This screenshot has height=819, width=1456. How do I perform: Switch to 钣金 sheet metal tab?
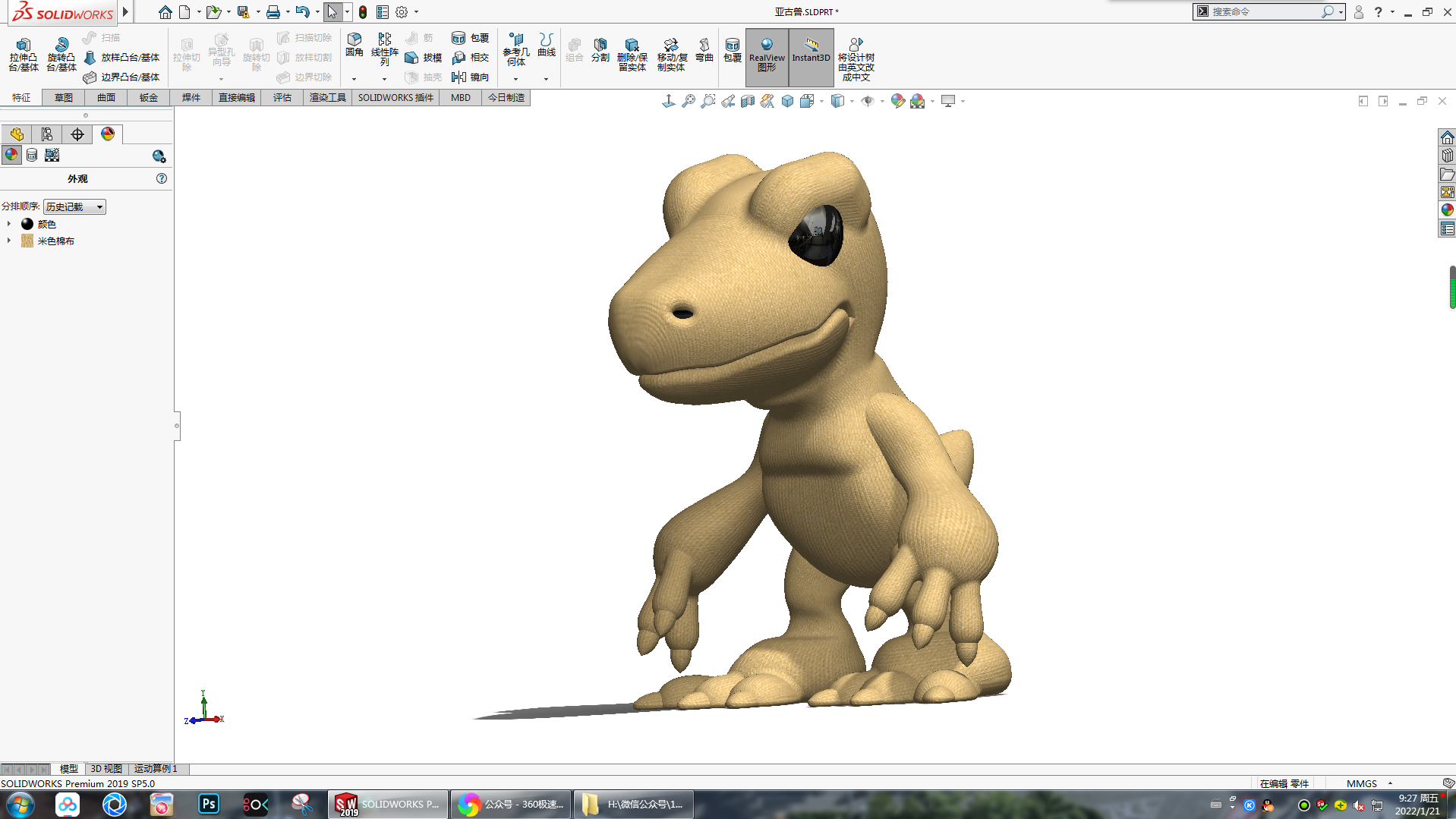tap(149, 98)
